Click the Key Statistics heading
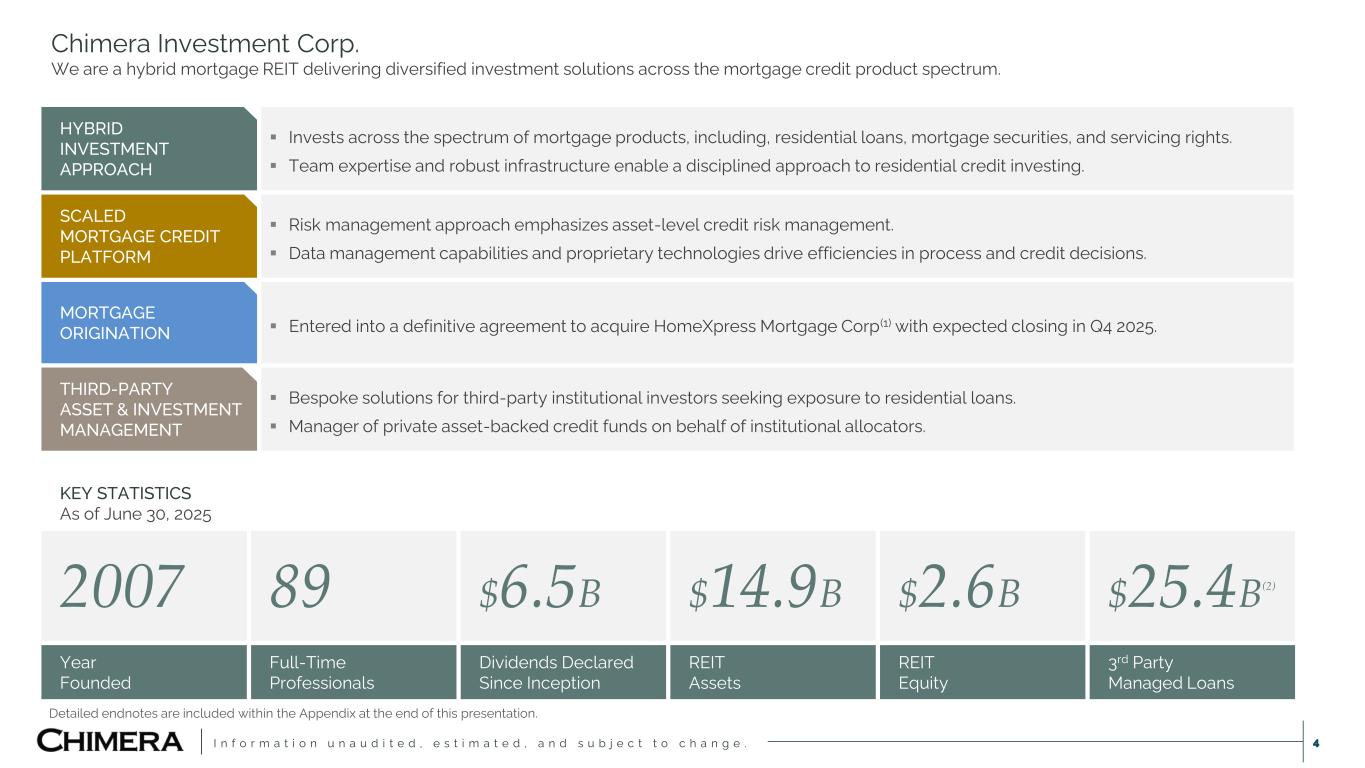Screen dimensions: 1365x768 pos(125,493)
